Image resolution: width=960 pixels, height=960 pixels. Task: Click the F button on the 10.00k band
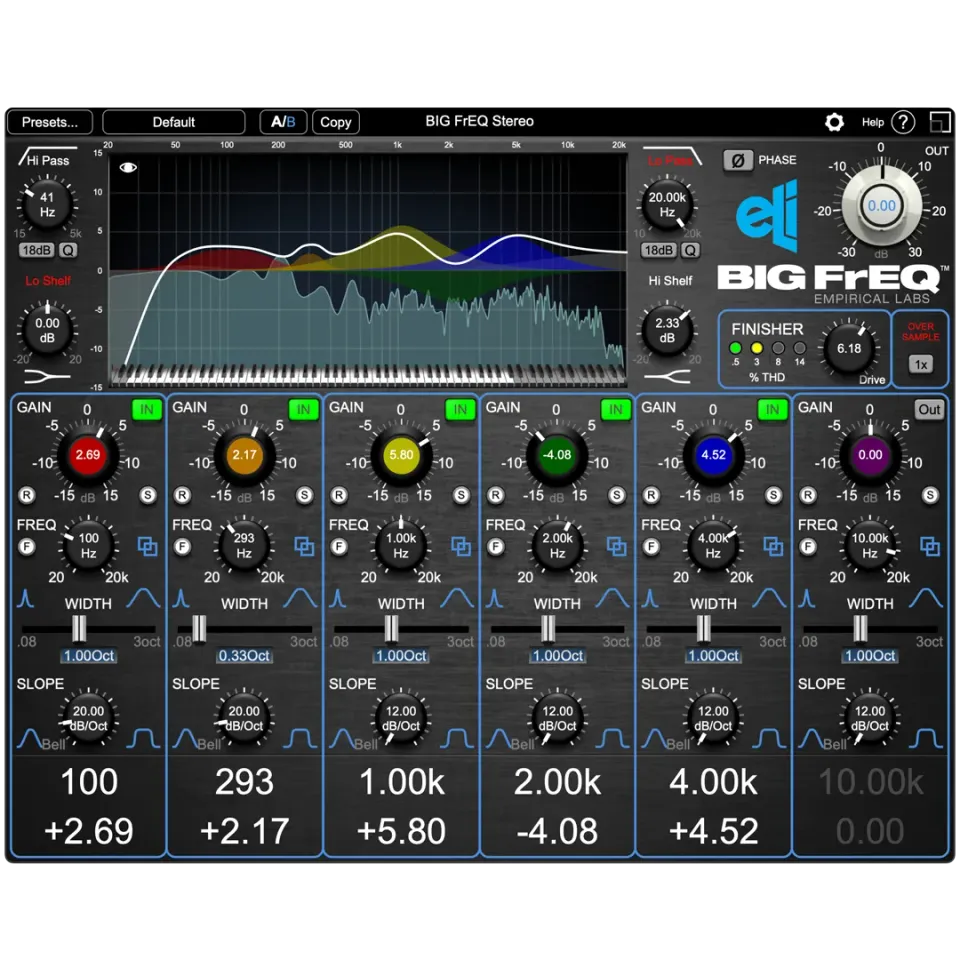(x=808, y=546)
